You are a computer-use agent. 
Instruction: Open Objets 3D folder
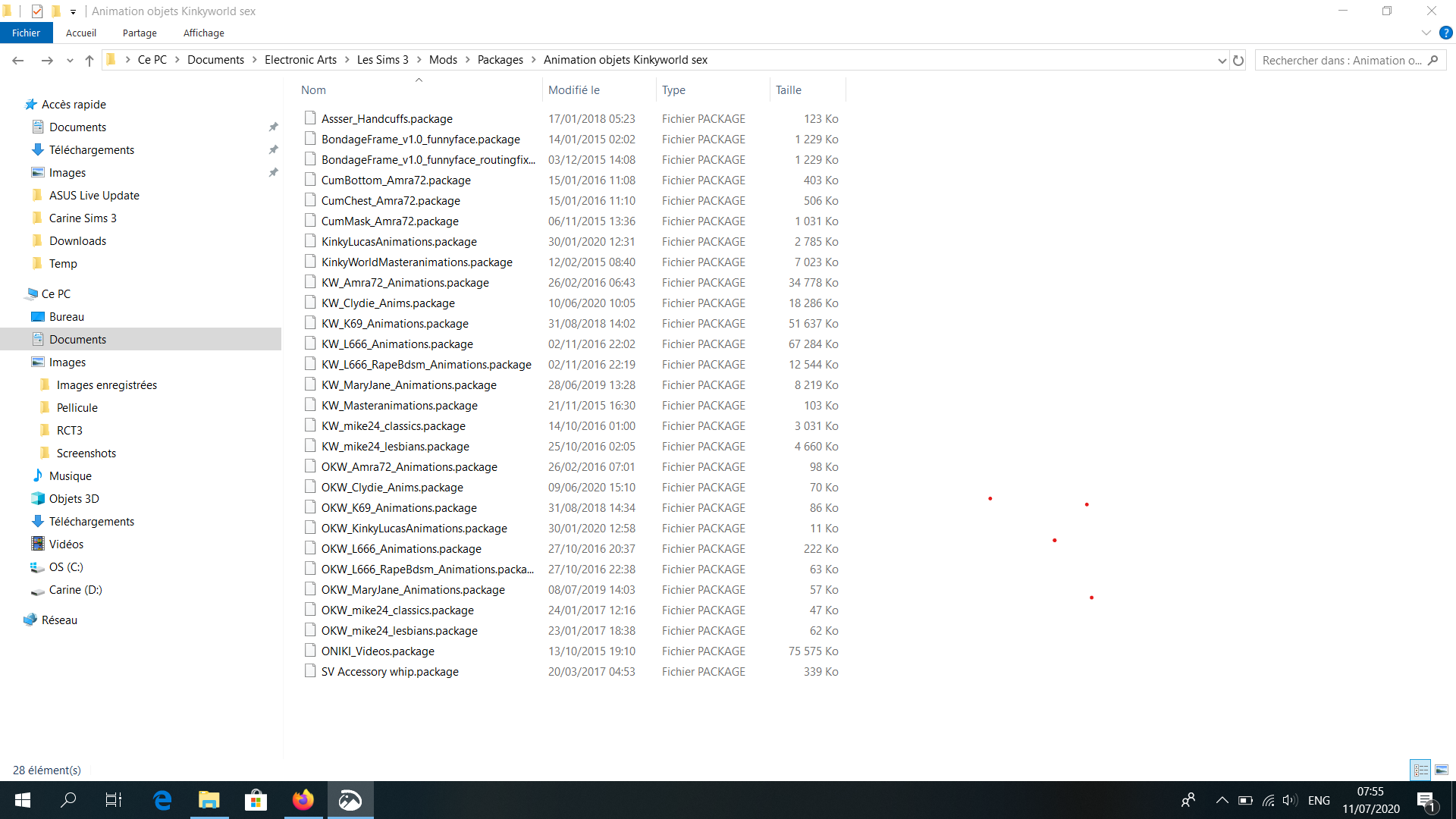coord(74,499)
